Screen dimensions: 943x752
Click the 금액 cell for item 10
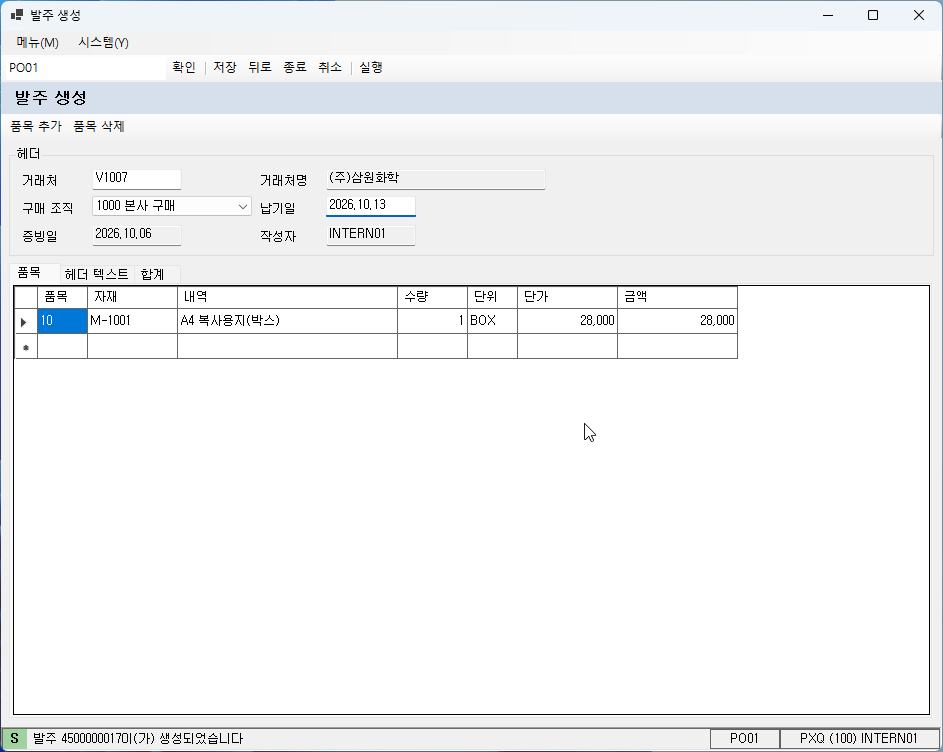pyautogui.click(x=677, y=321)
